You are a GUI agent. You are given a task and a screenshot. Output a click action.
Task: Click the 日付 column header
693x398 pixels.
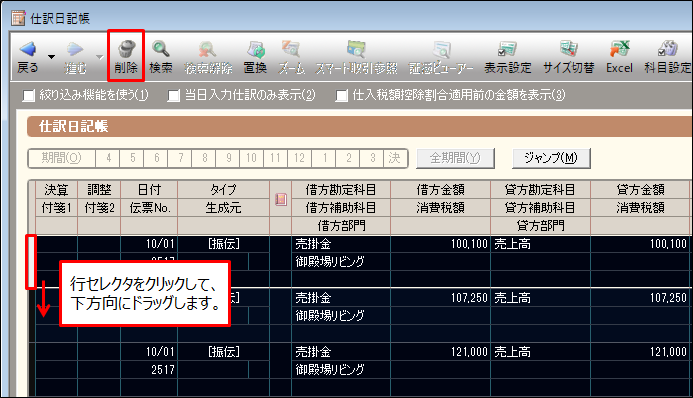click(x=149, y=190)
